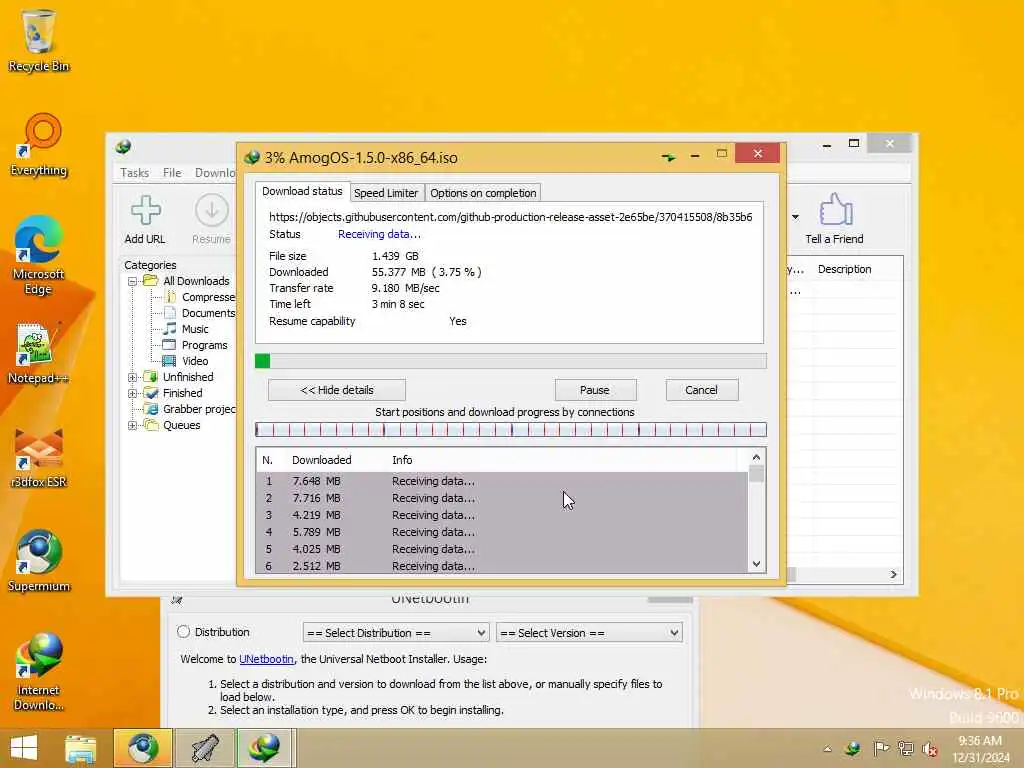This screenshot has height=768, width=1024.
Task: Open the Options on completion tab
Action: click(483, 193)
